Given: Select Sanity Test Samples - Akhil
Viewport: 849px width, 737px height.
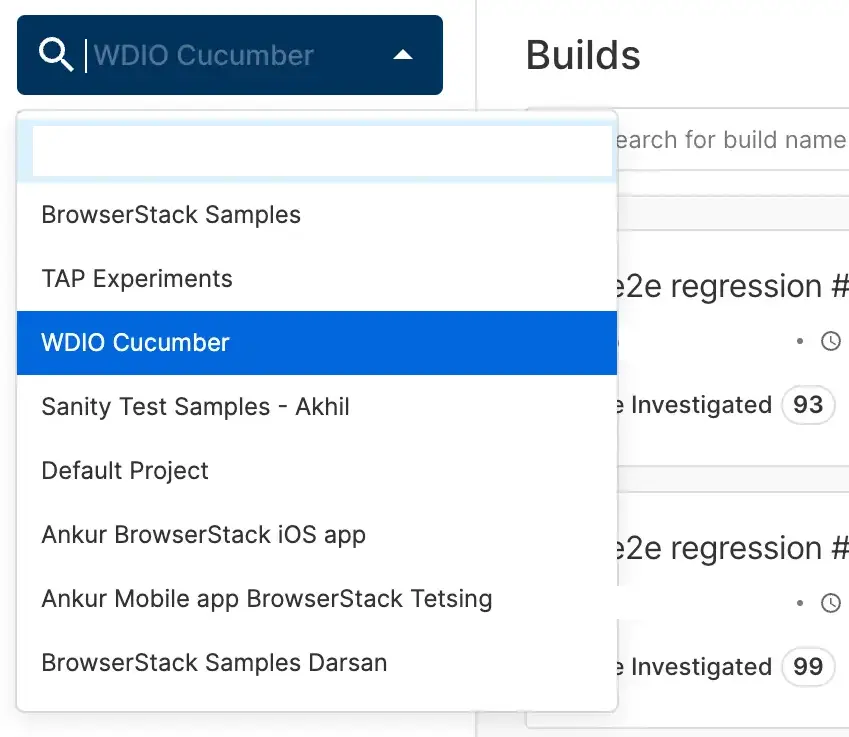Looking at the screenshot, I should [195, 407].
